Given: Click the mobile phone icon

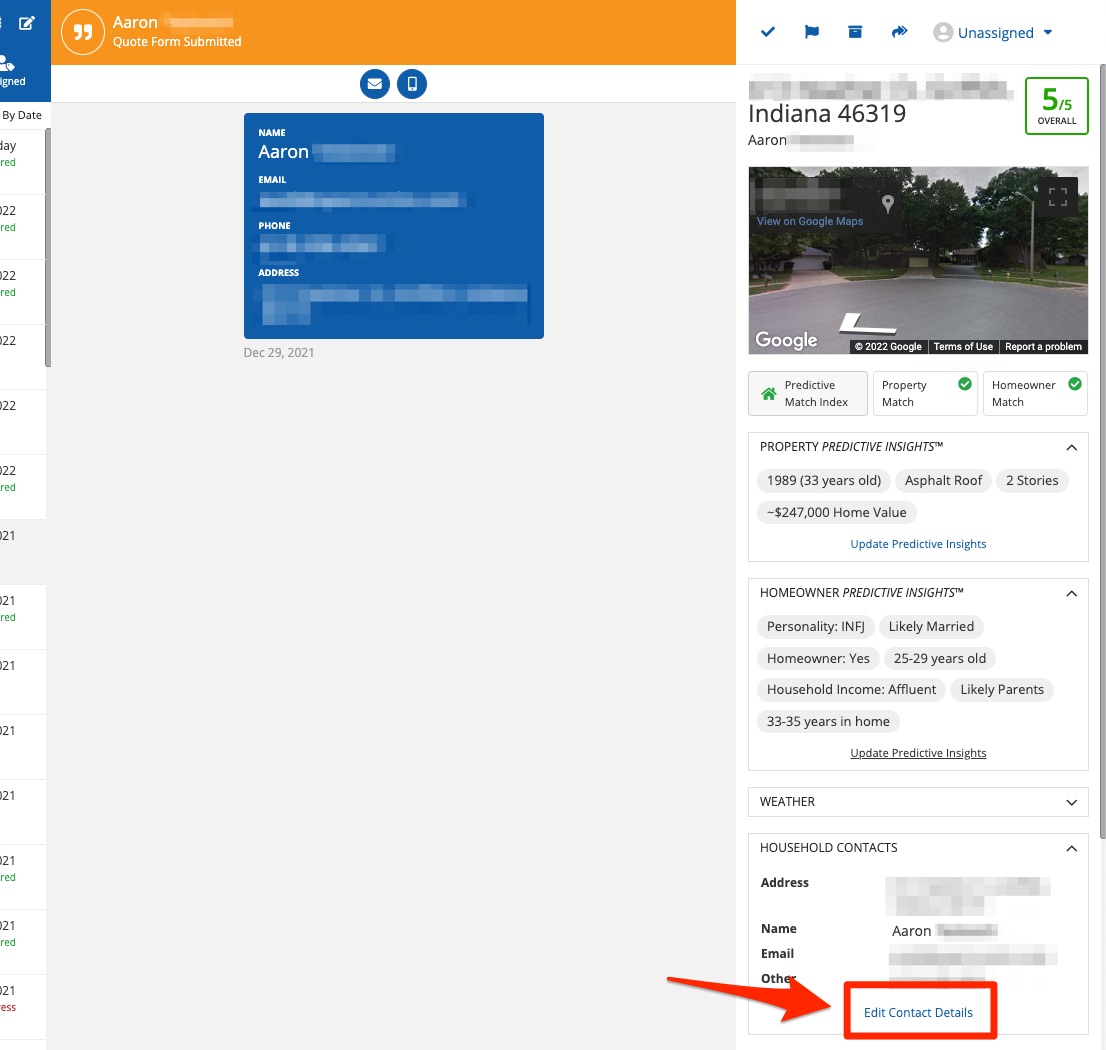Looking at the screenshot, I should [x=412, y=84].
